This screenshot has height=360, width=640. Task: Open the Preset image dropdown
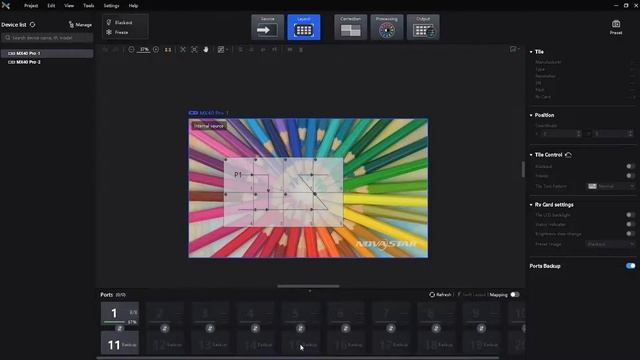[x=611, y=244]
